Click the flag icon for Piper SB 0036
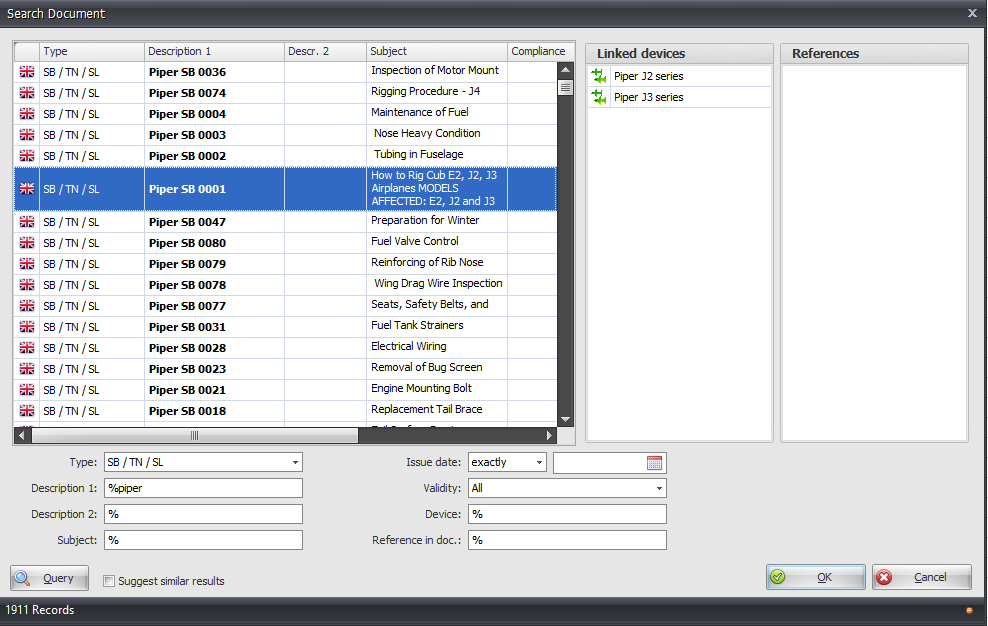The width and height of the screenshot is (988, 626). pyautogui.click(x=27, y=72)
